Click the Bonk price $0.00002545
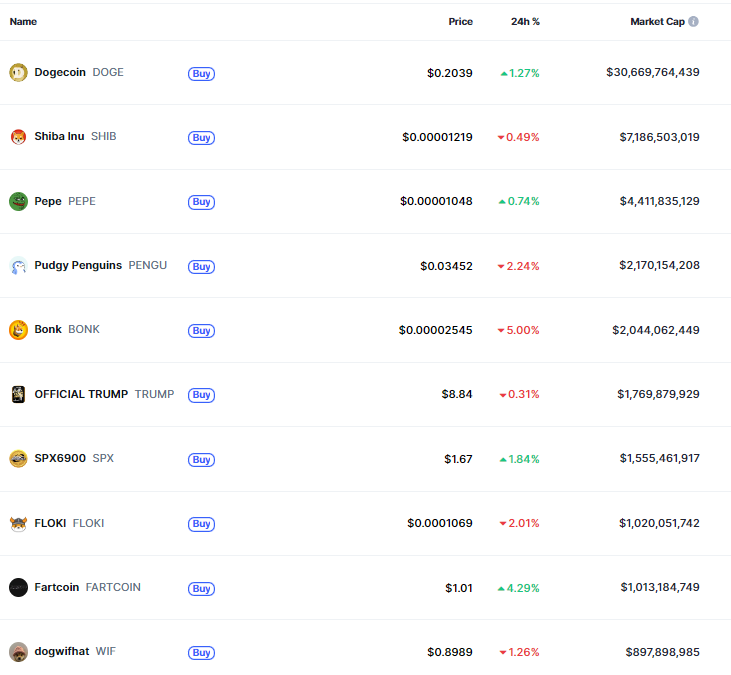The width and height of the screenshot is (731, 675). (x=435, y=331)
